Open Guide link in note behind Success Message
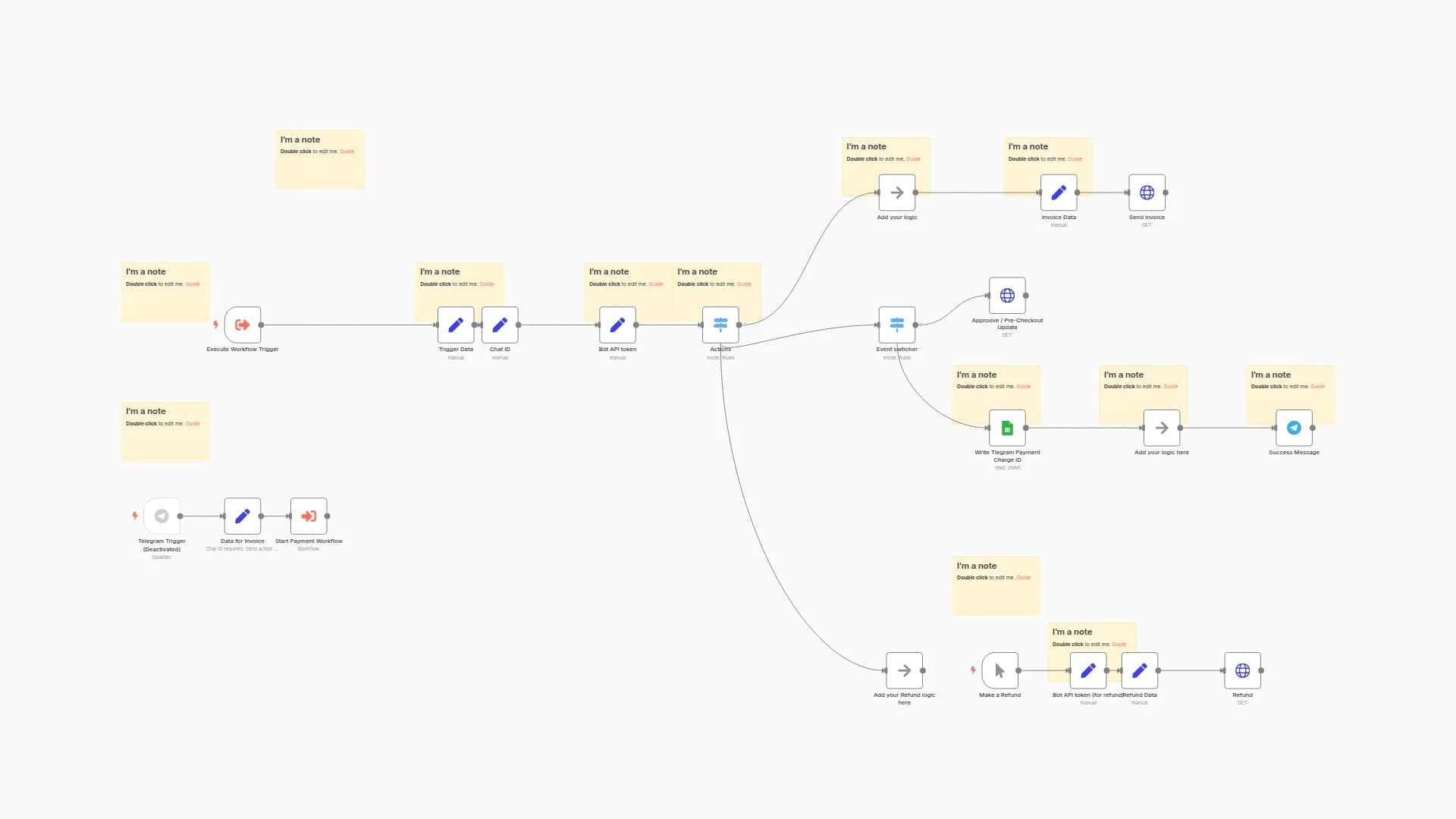Viewport: 1456px width, 819px height. coord(1318,387)
